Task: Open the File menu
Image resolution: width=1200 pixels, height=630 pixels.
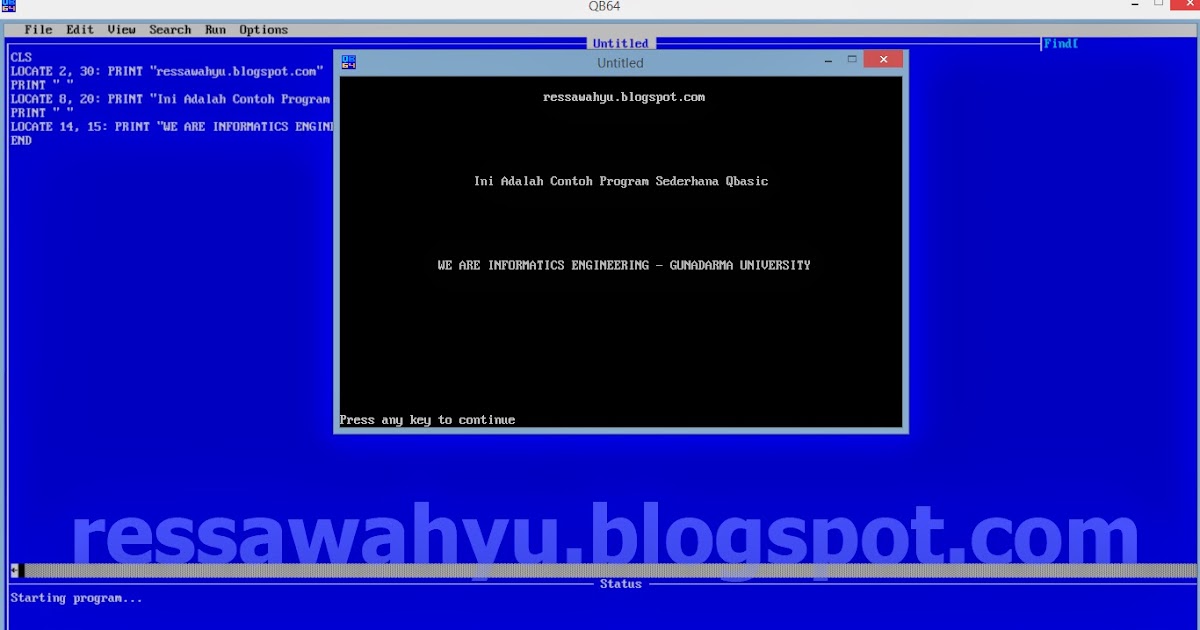Action: tap(38, 30)
